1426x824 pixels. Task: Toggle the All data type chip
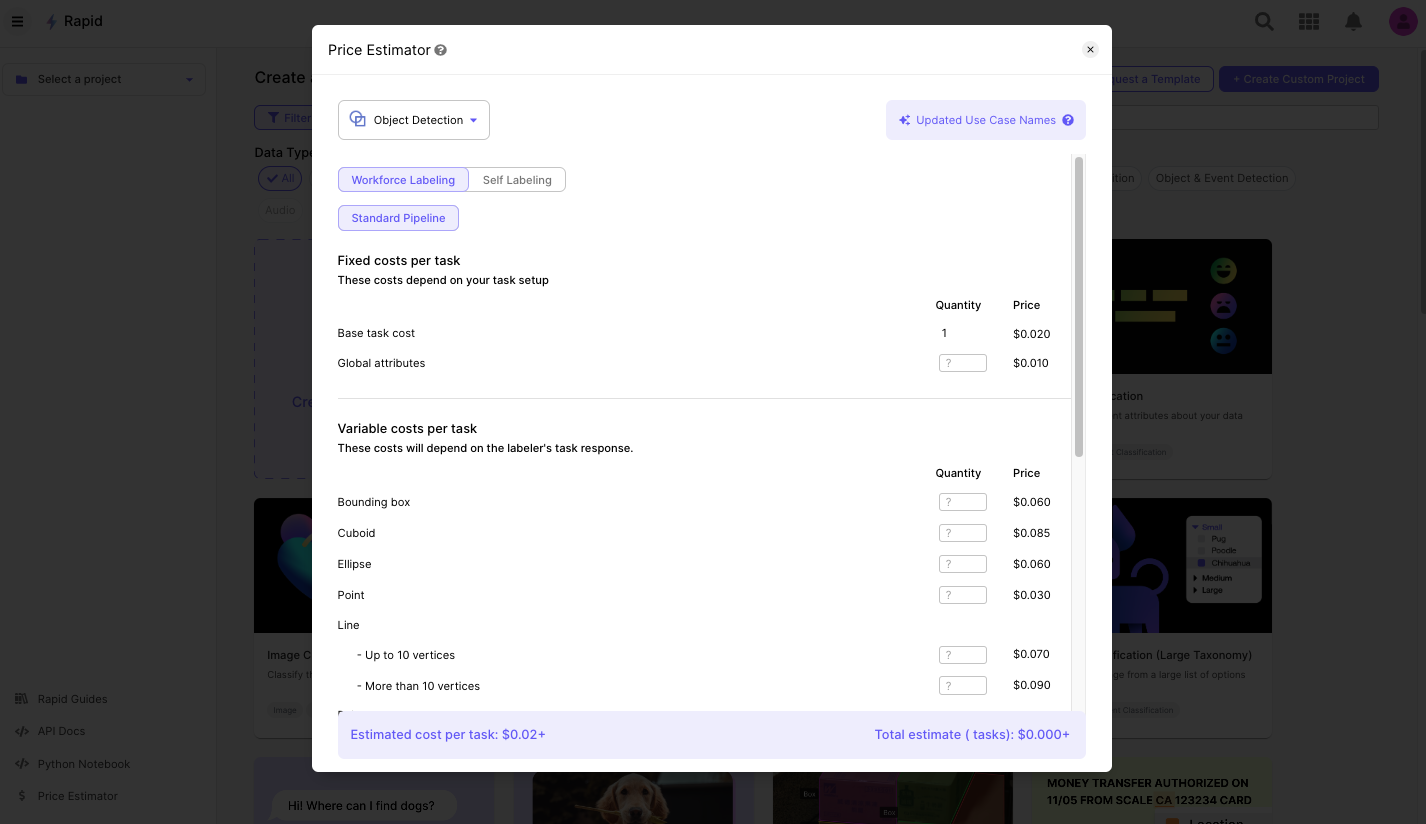coord(280,178)
